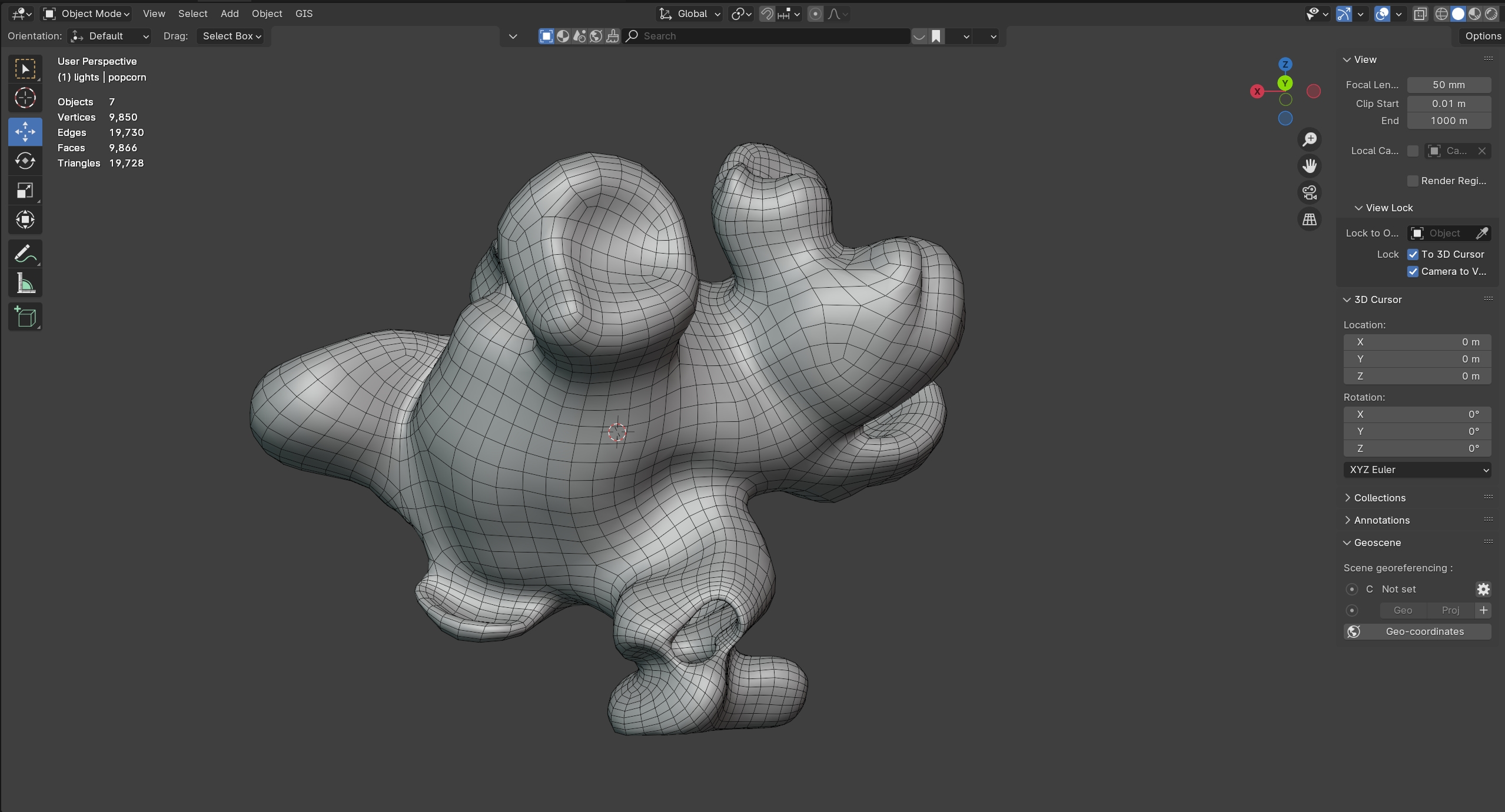This screenshot has height=812, width=1505.
Task: Open the Add menu
Action: [x=229, y=14]
